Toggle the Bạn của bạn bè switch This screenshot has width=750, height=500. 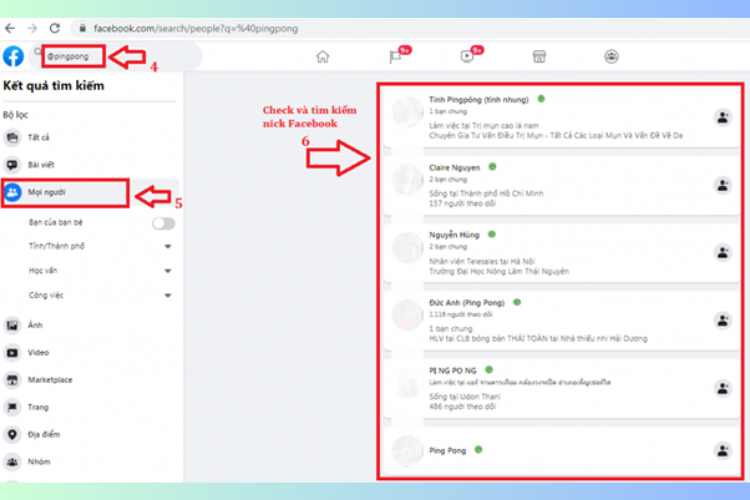pyautogui.click(x=163, y=223)
